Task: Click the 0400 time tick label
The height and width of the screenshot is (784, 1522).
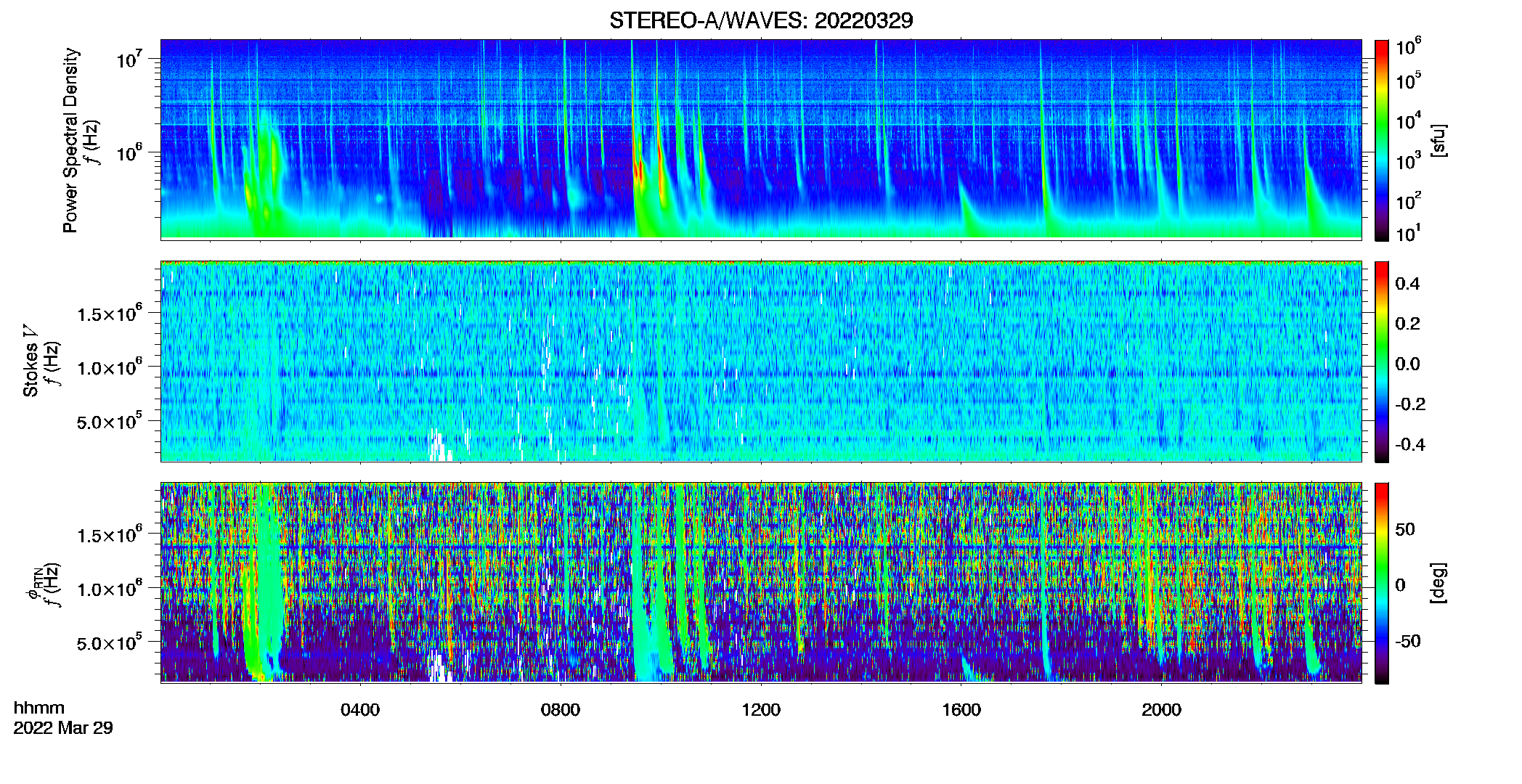Action: 360,710
